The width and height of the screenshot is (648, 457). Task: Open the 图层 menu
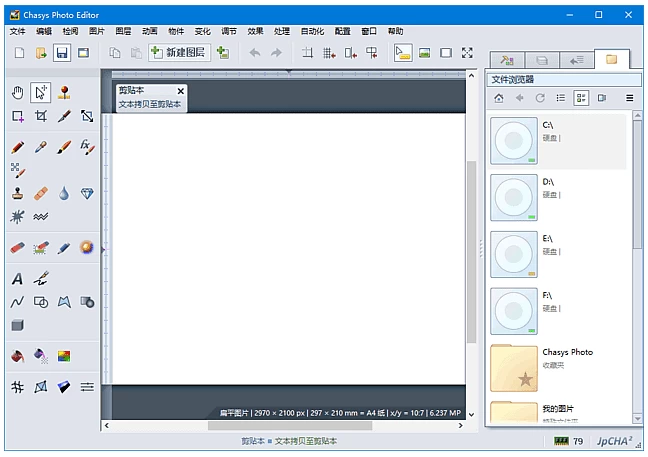[123, 31]
